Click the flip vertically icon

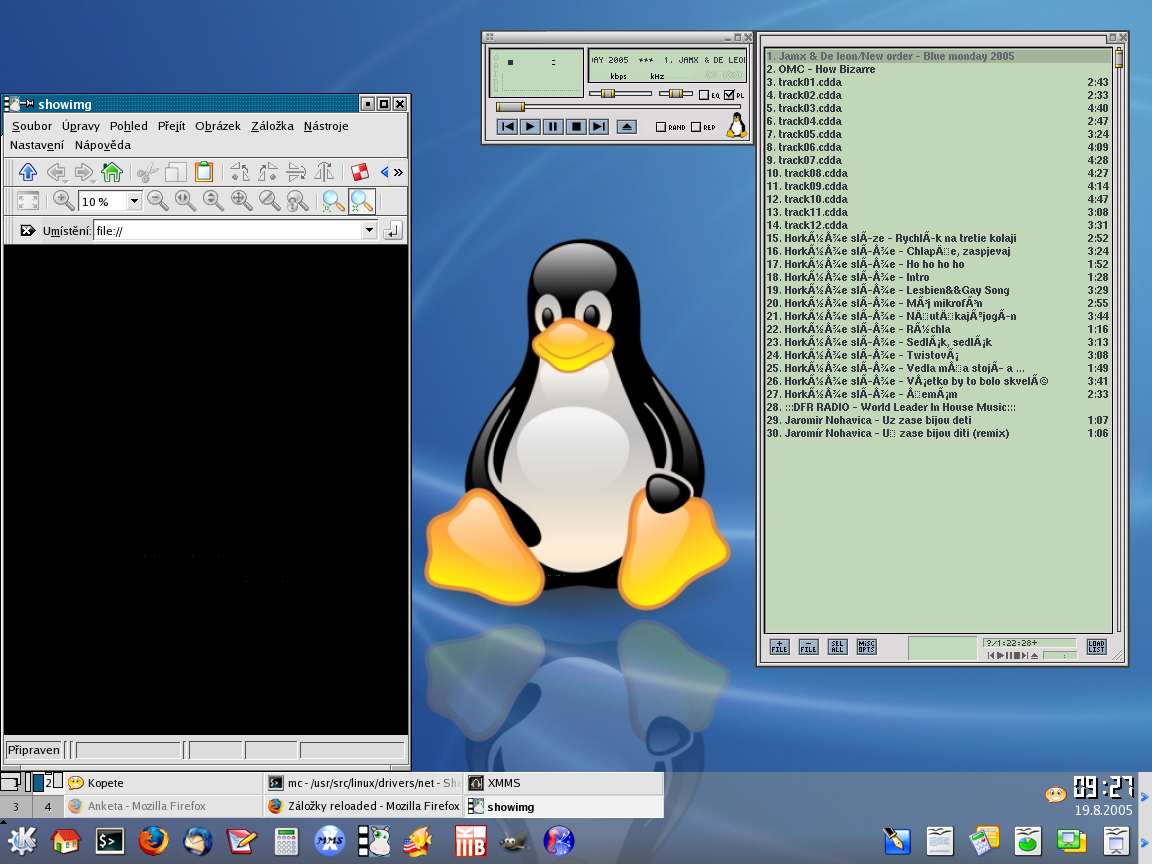(x=296, y=172)
